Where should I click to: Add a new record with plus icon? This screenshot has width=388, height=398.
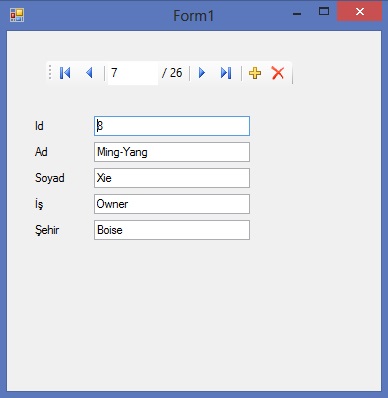coord(255,73)
